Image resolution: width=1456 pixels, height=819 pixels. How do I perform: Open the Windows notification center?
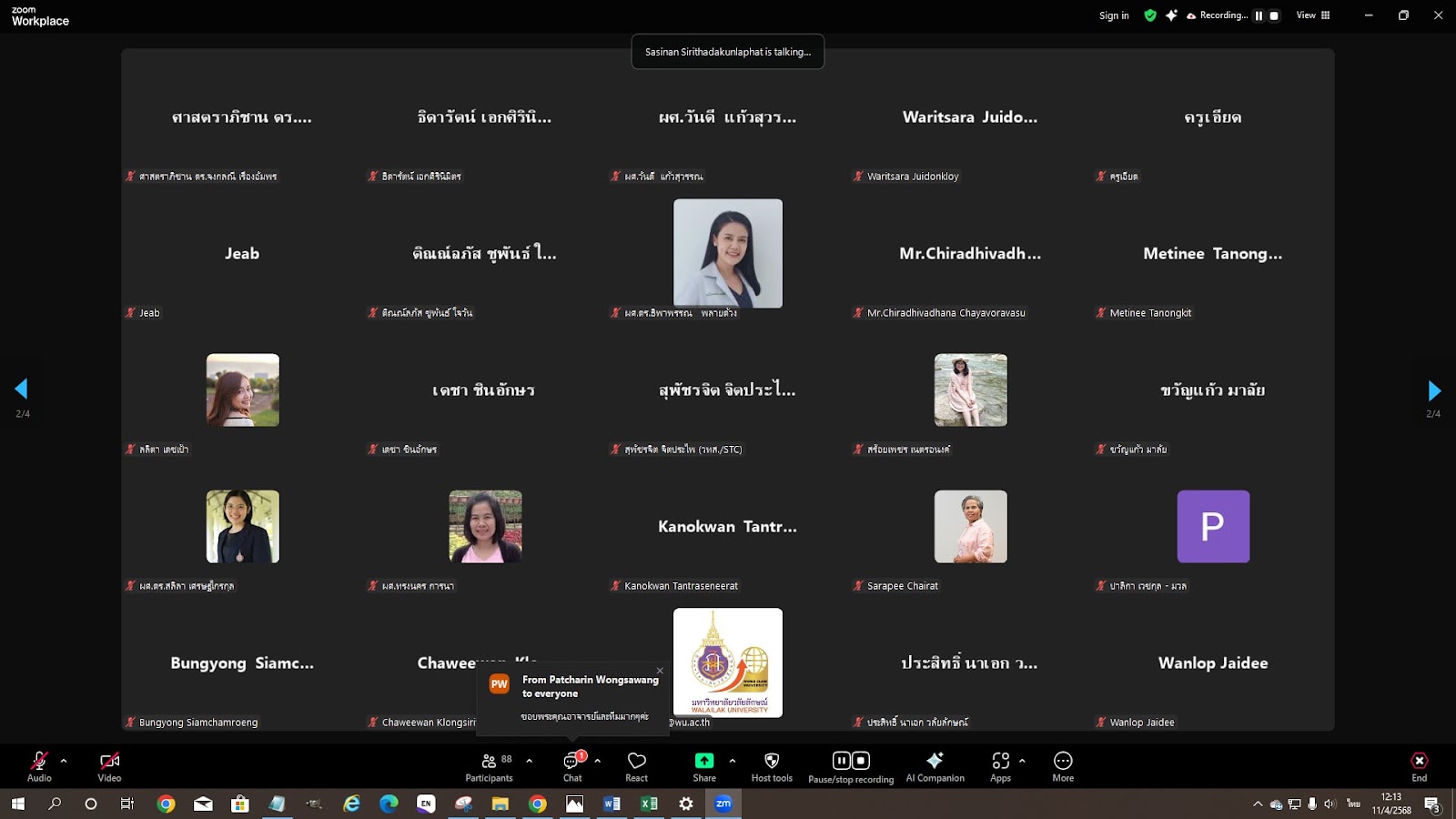1432,804
